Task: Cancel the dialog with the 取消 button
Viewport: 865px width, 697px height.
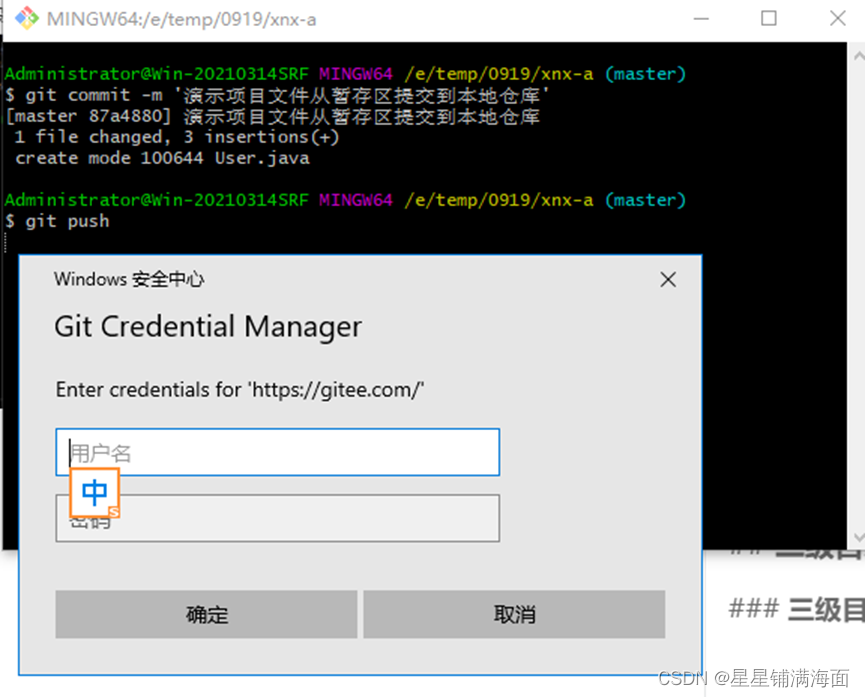Action: tap(514, 614)
